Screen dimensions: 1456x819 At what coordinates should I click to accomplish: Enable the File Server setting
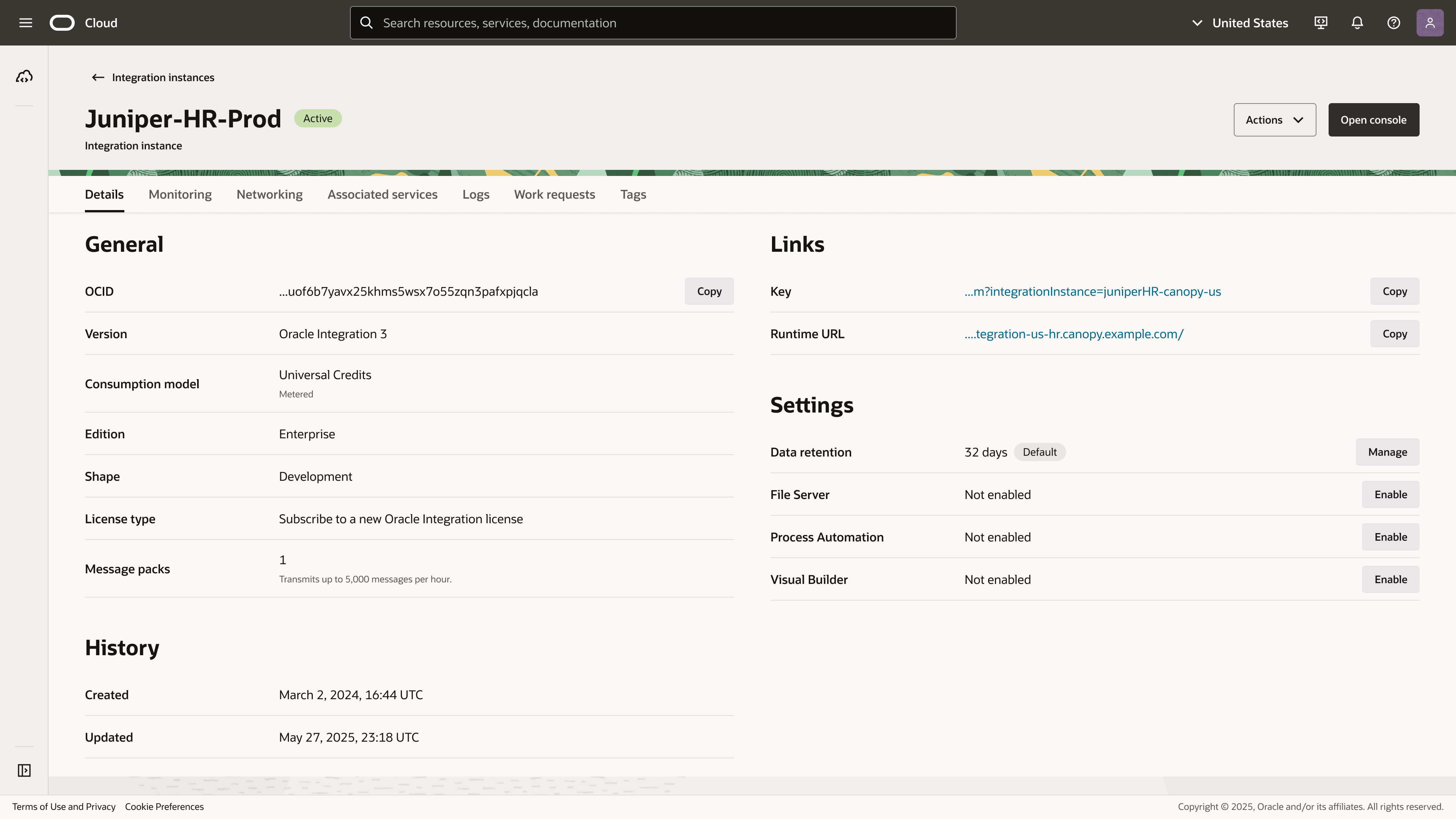[x=1390, y=494]
